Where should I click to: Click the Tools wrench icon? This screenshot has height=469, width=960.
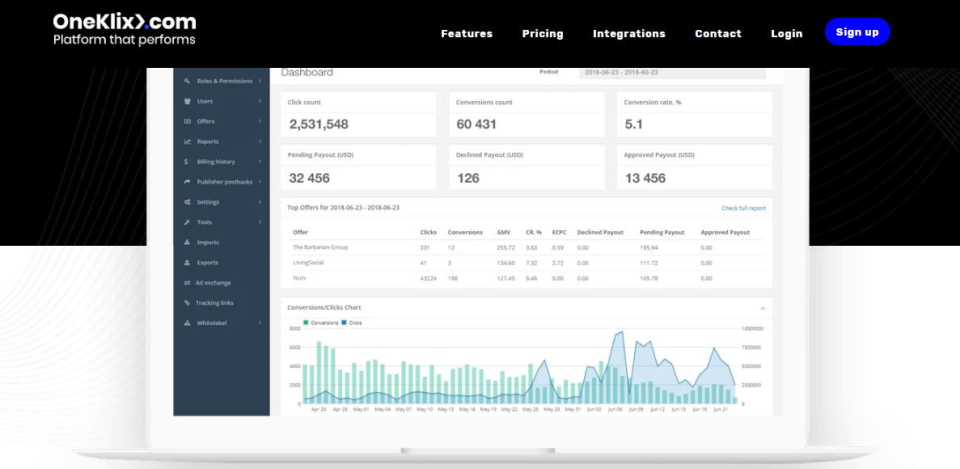pyautogui.click(x=187, y=222)
